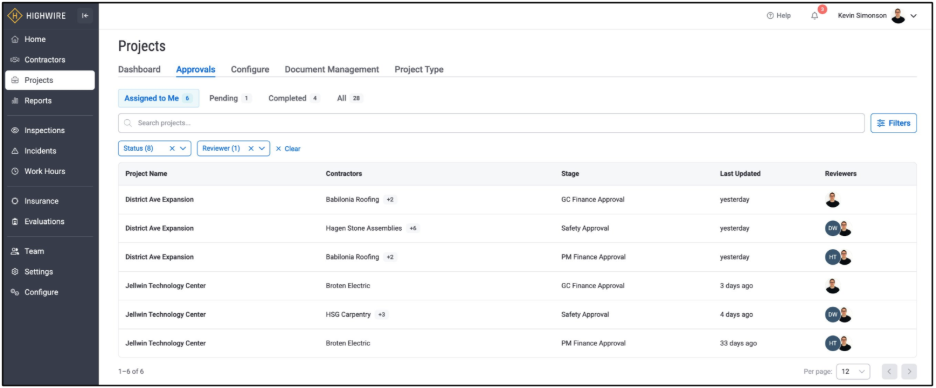Clear all applied filters
This screenshot has height=388, width=936.
point(288,149)
